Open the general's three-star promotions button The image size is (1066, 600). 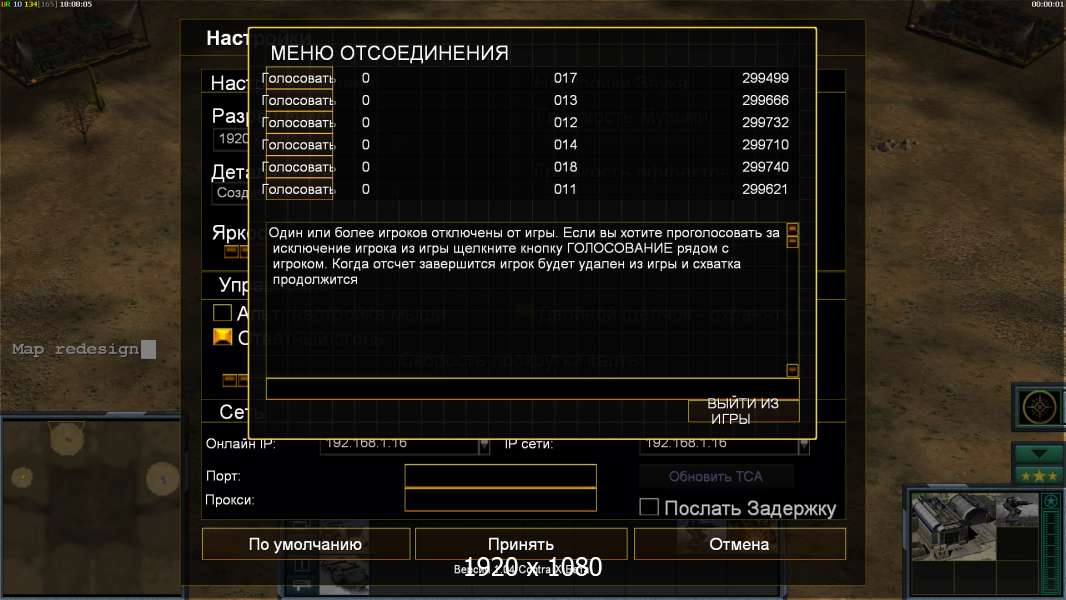[x=1039, y=476]
